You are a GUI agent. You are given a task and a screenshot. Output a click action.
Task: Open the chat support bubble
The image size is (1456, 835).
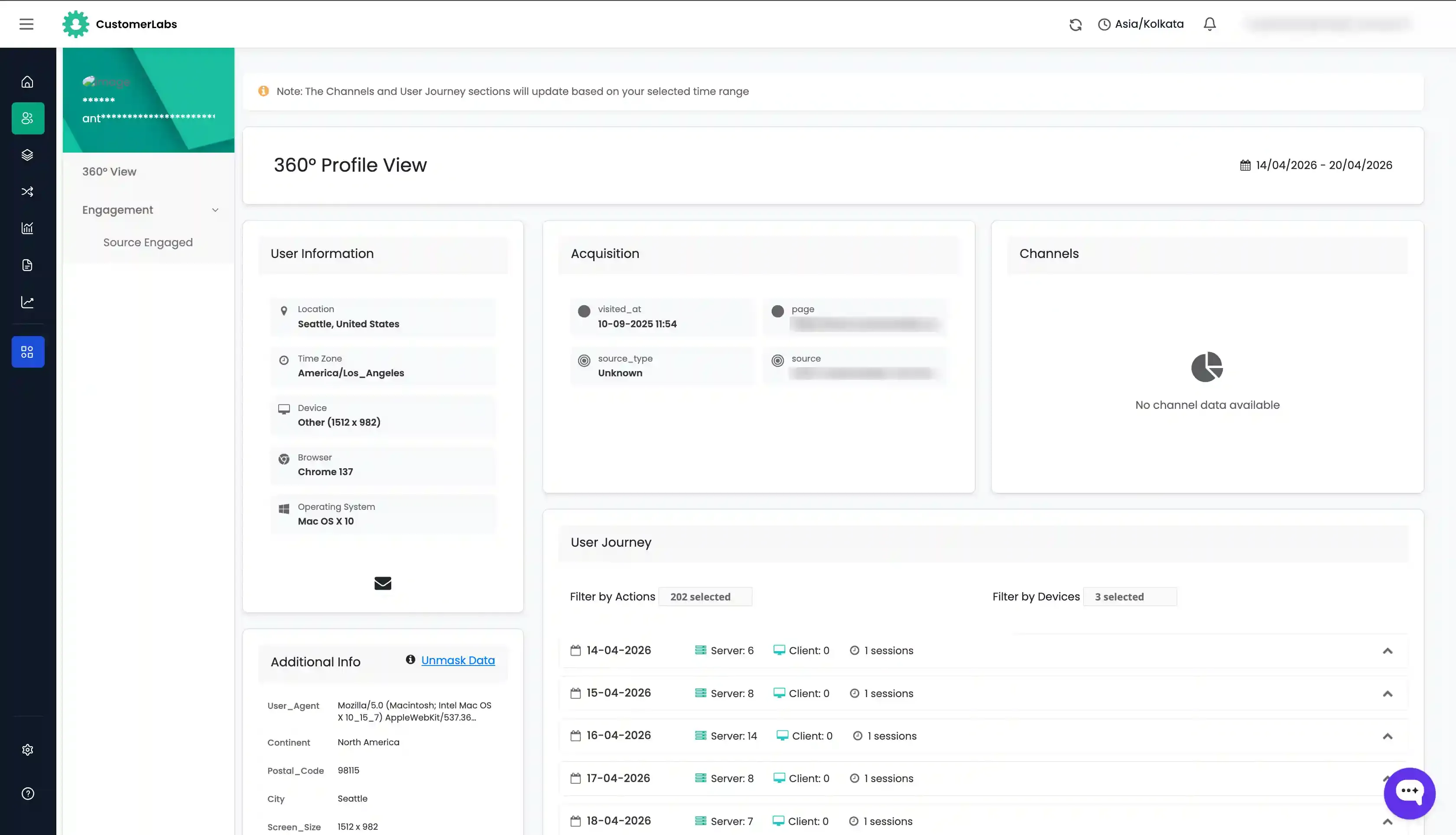coord(1410,793)
